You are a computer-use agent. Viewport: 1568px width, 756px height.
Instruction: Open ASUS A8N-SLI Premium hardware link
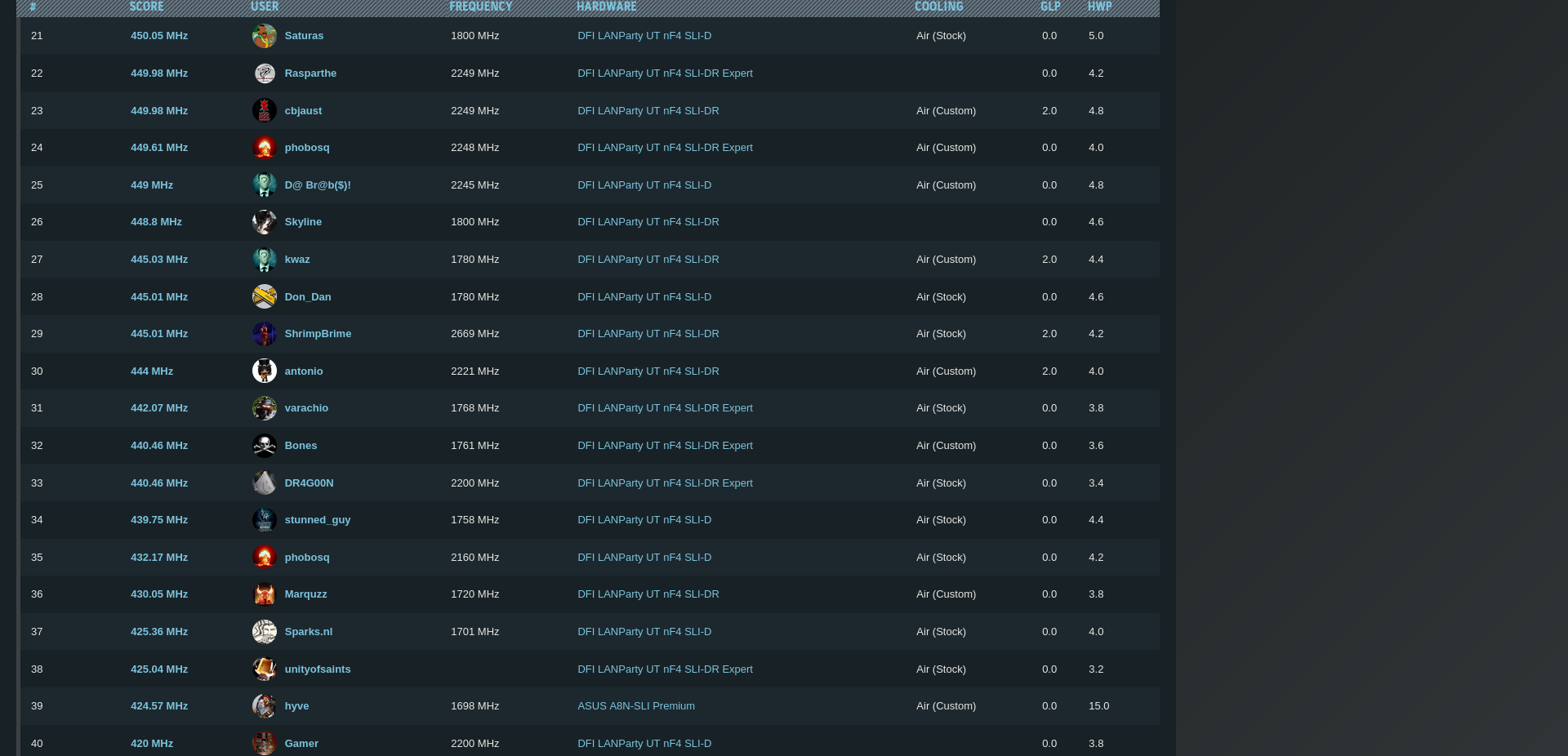click(x=636, y=706)
